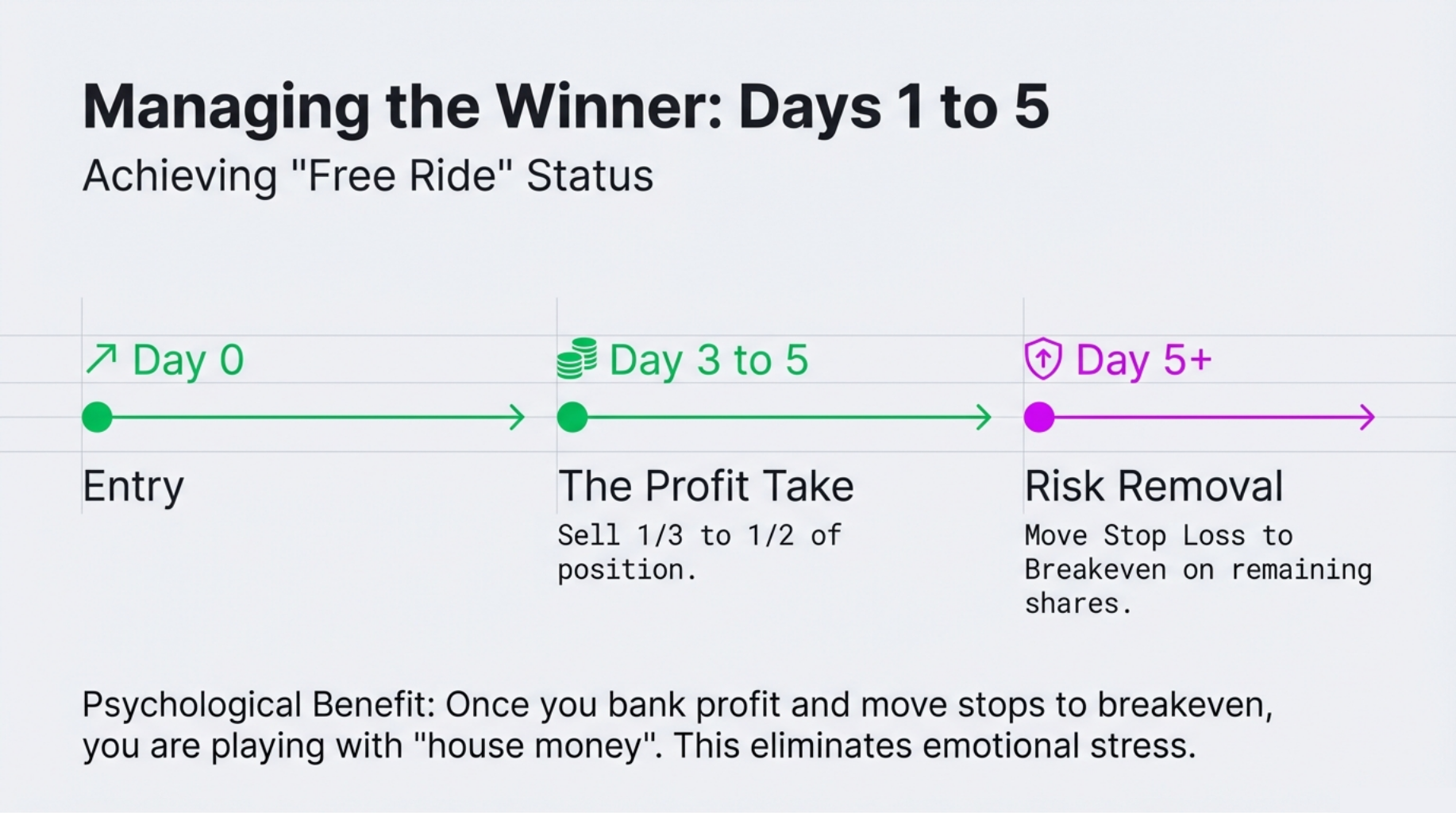Click the Psychological Benefit paragraph
This screenshot has width=1456, height=813.
point(676,725)
